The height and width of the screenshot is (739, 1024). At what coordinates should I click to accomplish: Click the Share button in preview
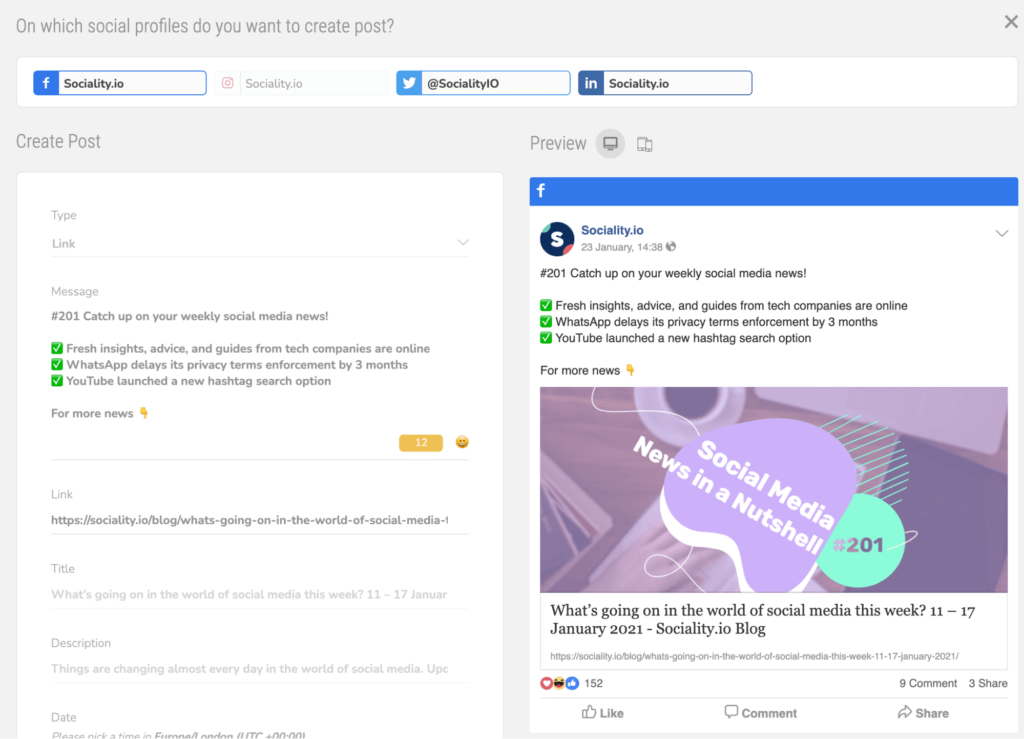(x=923, y=713)
